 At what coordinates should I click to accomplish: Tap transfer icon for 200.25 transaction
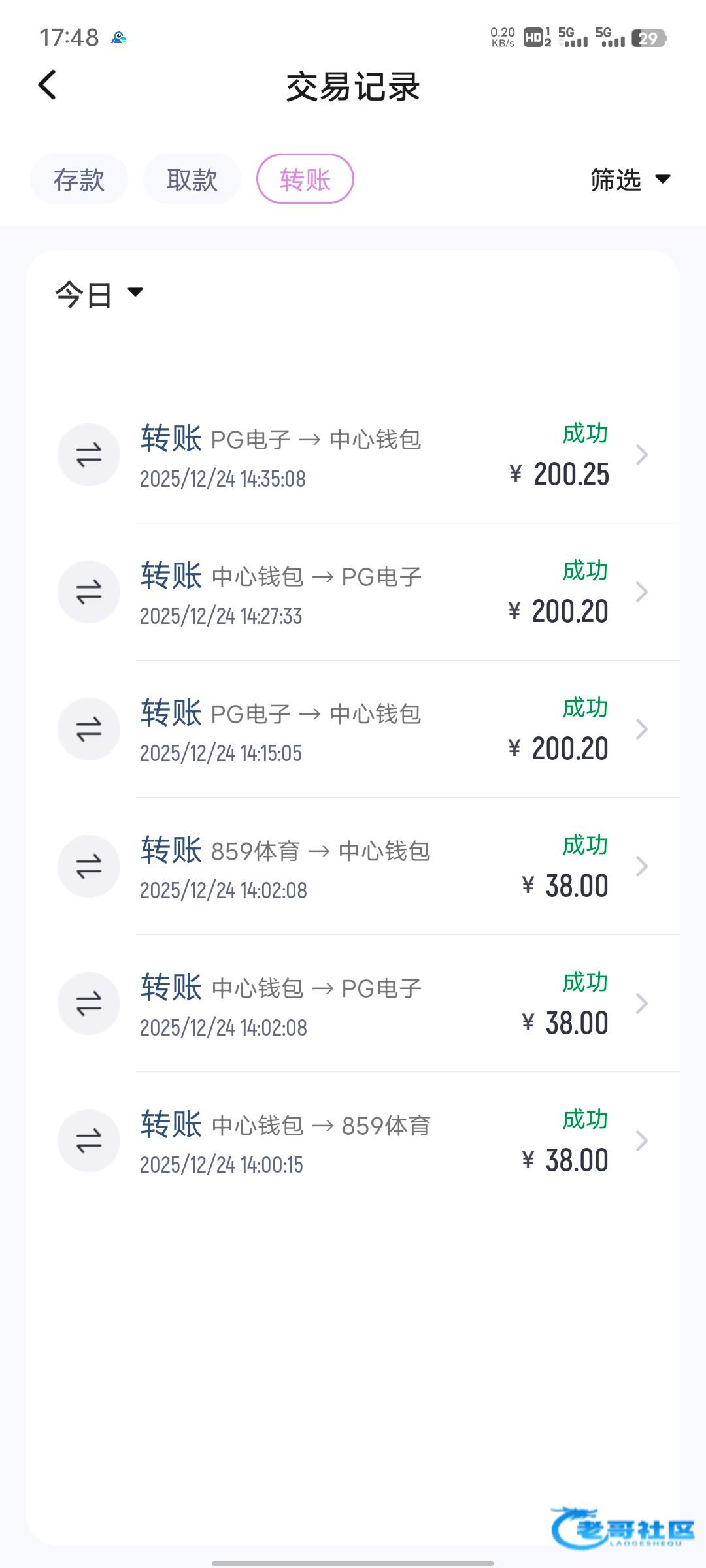tap(89, 455)
